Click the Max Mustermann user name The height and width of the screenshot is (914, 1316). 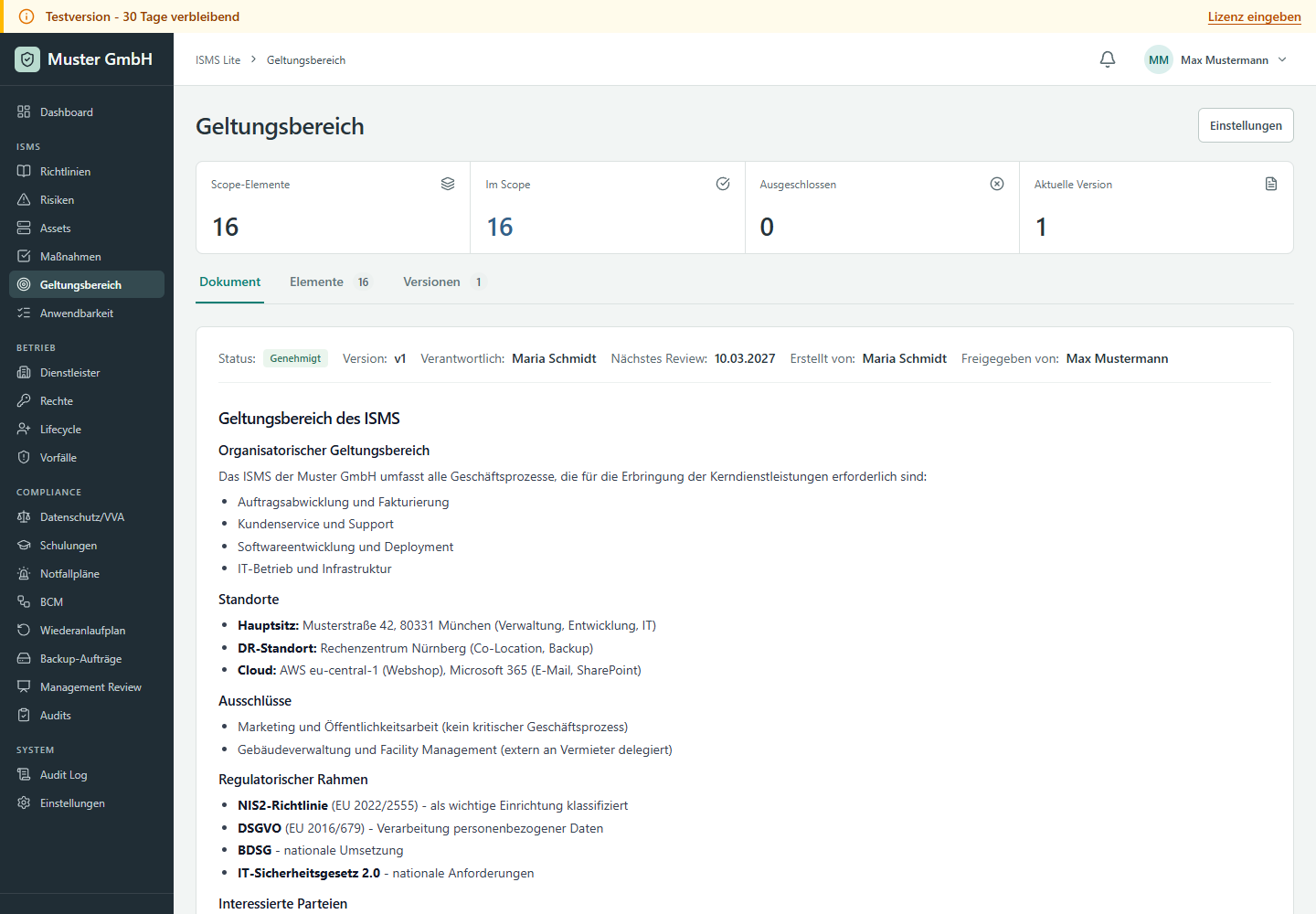click(1225, 60)
